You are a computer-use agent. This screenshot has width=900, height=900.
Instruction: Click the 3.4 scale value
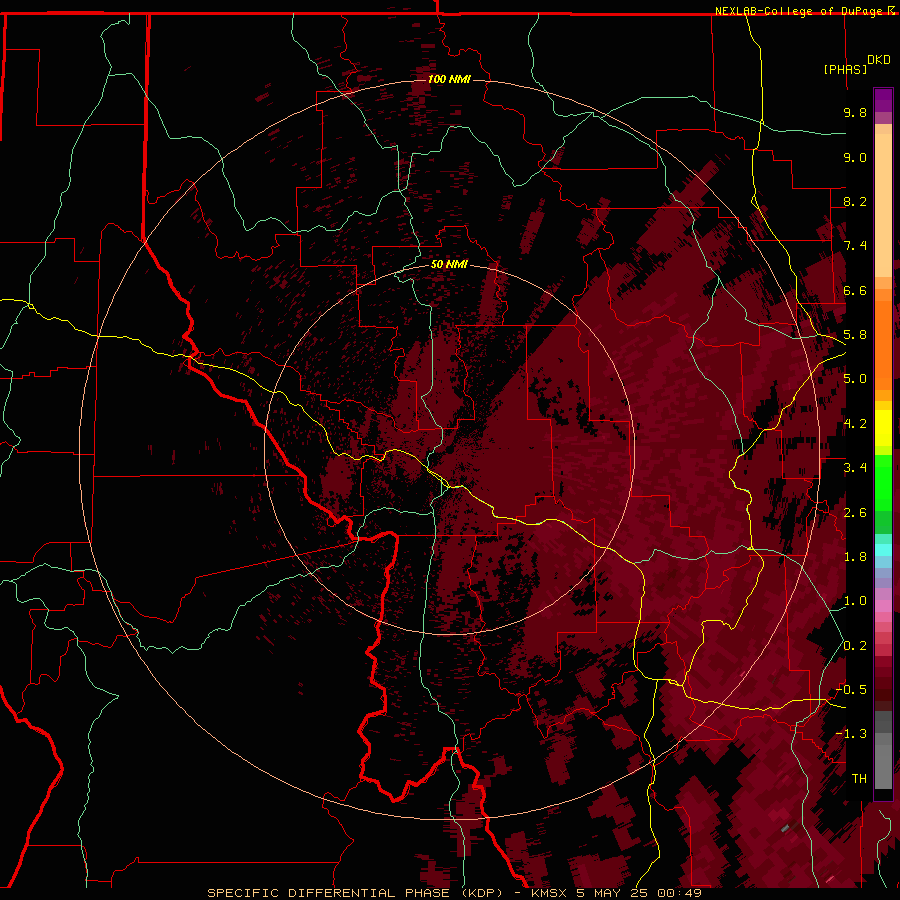(855, 468)
